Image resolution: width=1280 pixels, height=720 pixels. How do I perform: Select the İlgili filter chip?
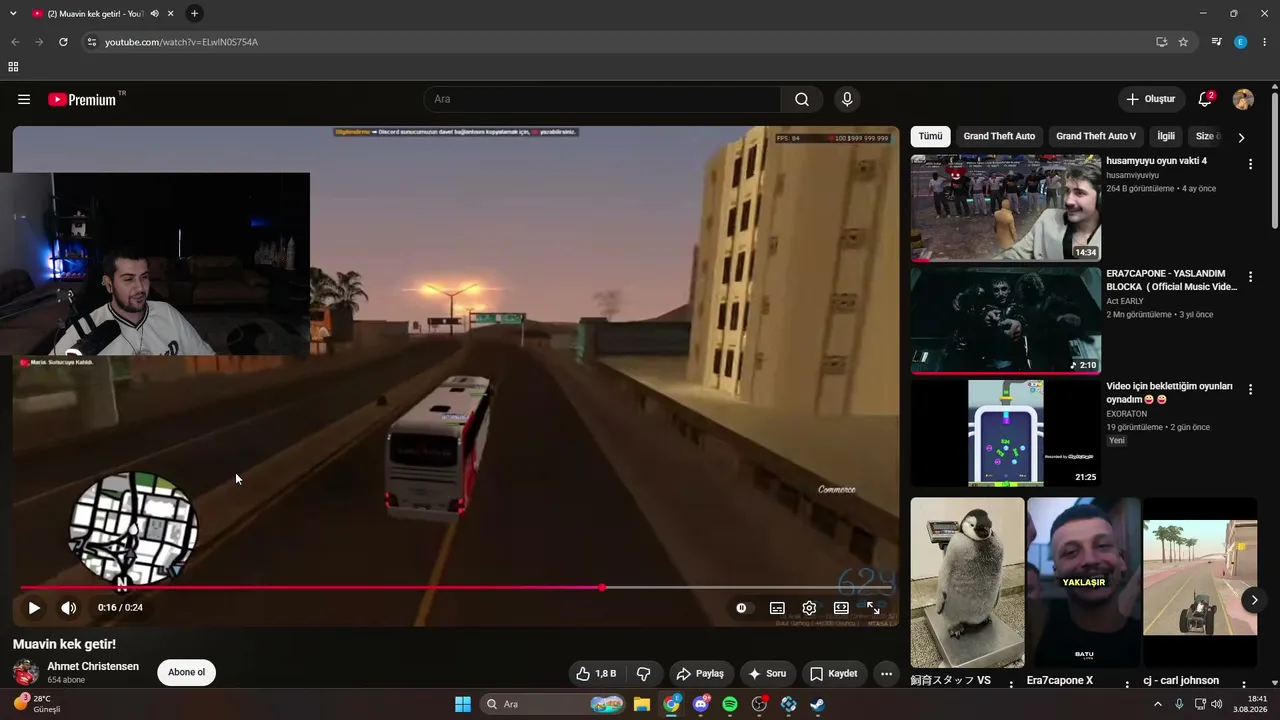pos(1166,136)
